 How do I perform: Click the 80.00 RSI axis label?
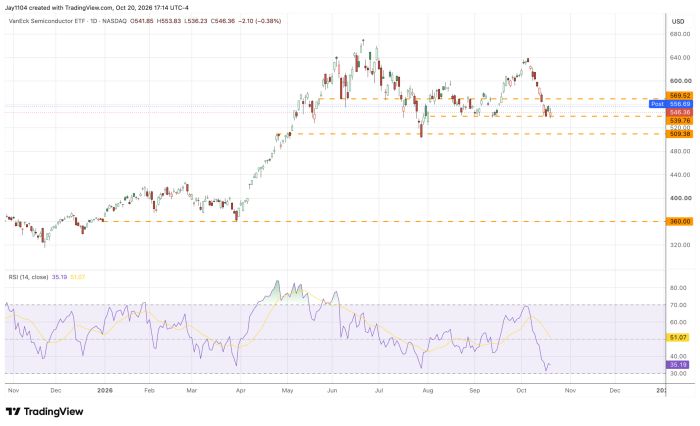678,288
